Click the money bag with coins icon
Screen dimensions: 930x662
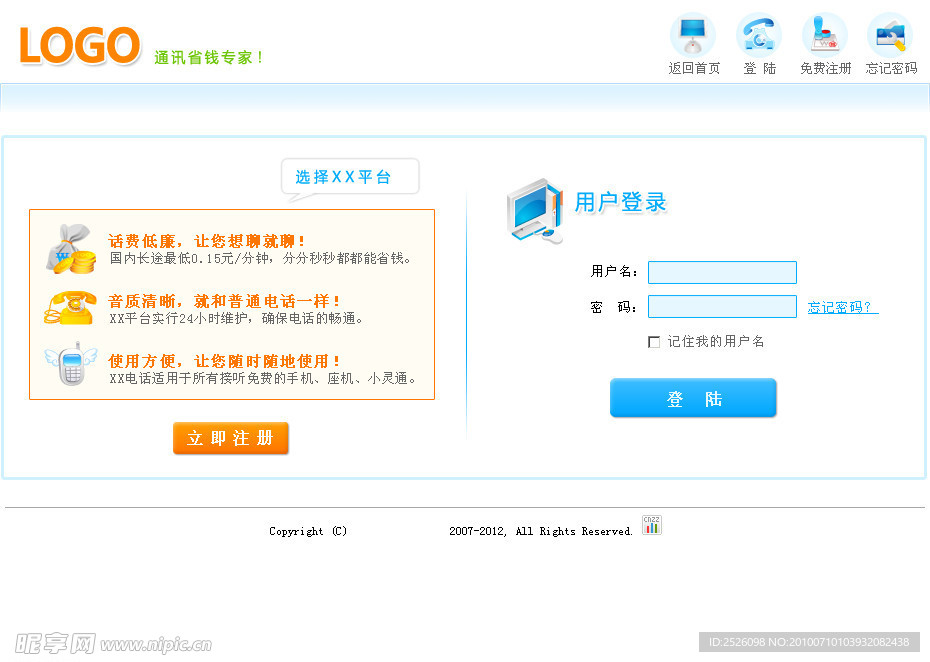coord(69,249)
